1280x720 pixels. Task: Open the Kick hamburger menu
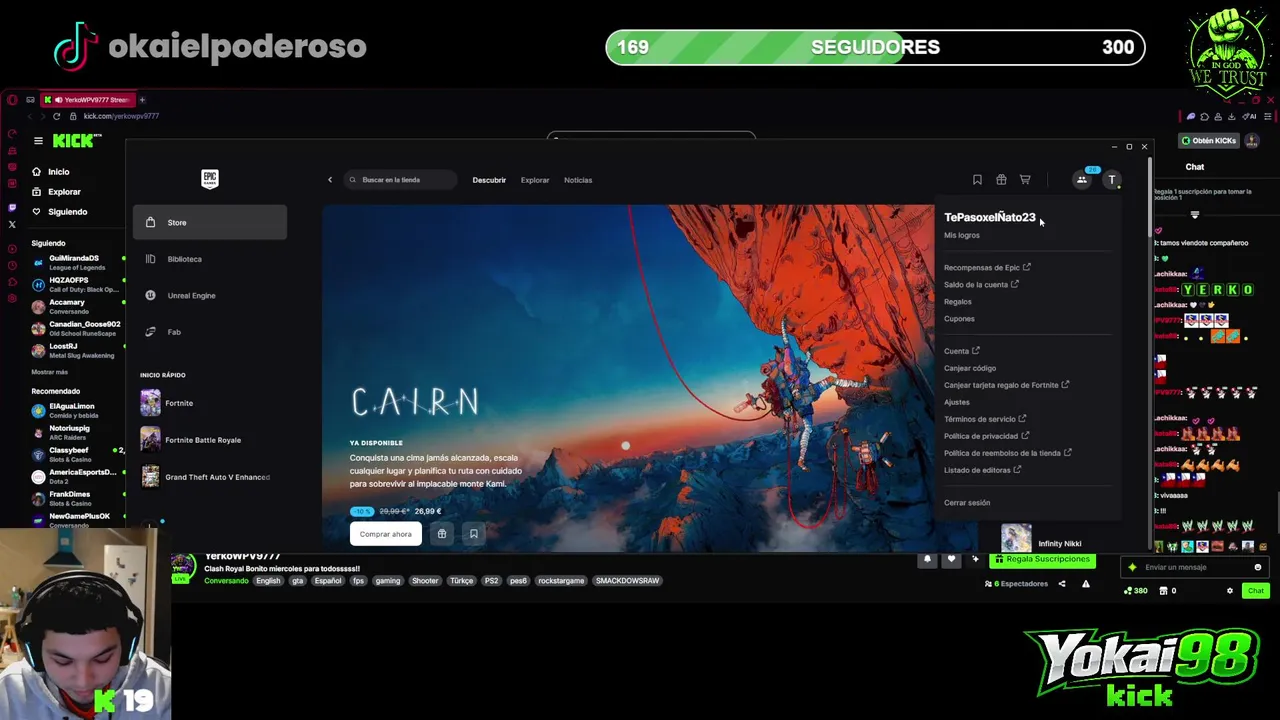[x=38, y=141]
